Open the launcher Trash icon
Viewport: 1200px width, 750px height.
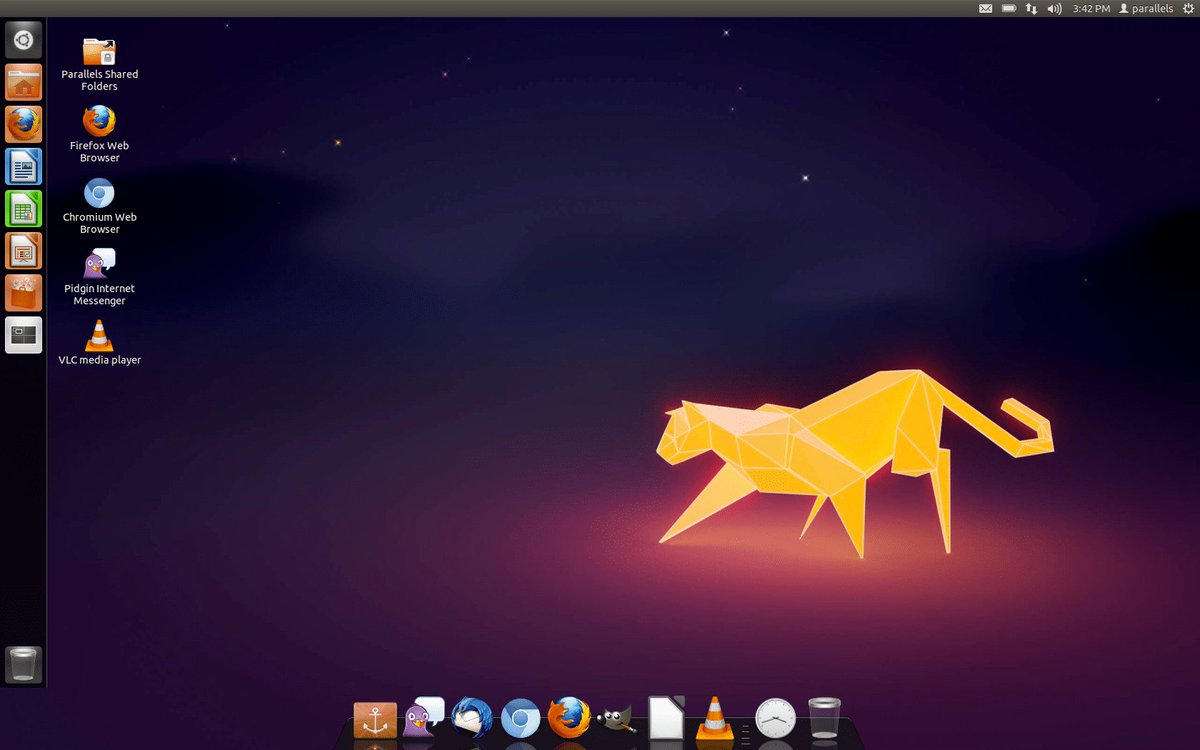tap(24, 664)
